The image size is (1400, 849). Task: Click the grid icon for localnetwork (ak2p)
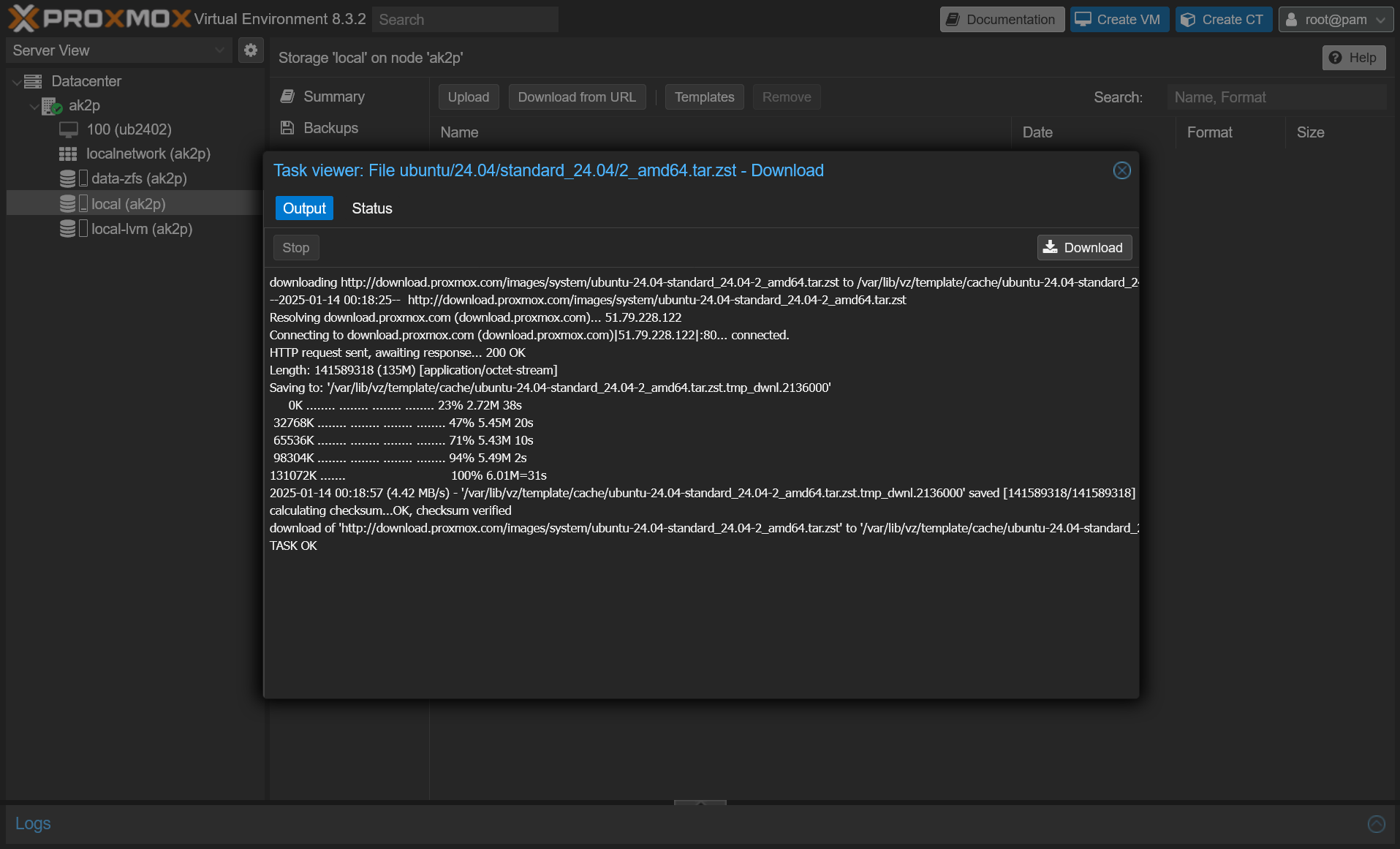pos(68,154)
